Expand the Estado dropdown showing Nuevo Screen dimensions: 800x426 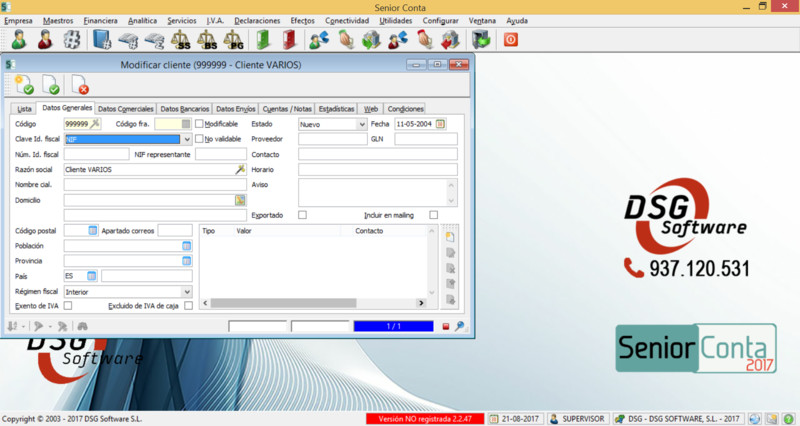tap(361, 124)
